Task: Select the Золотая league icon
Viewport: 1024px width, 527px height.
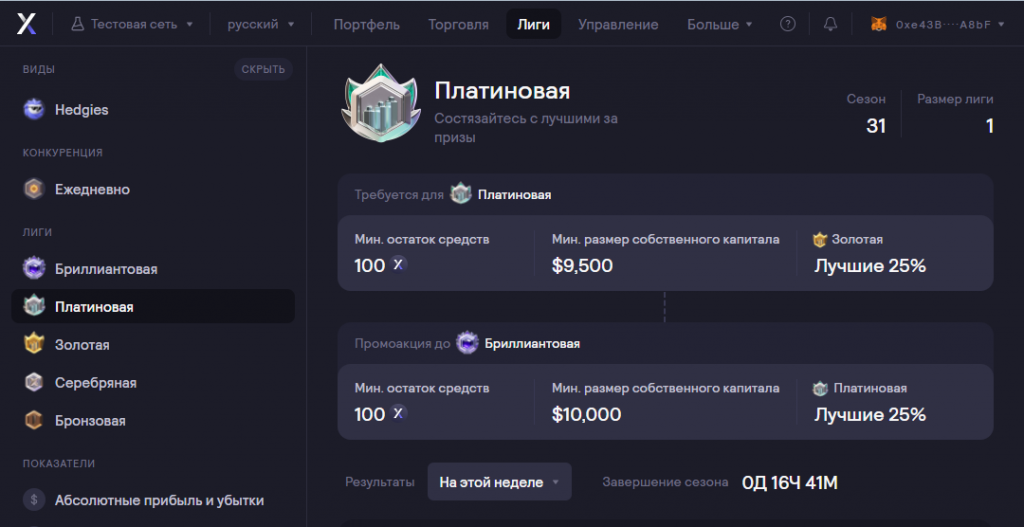Action: point(35,344)
